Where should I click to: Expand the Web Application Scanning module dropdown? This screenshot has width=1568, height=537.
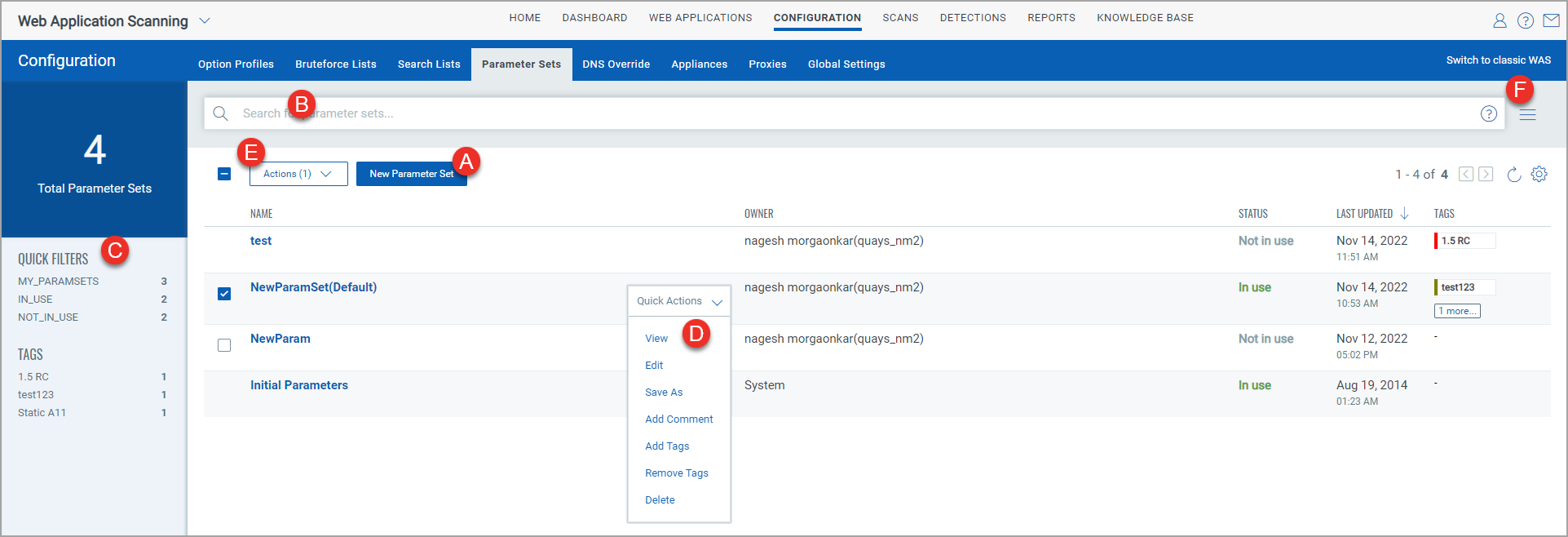[205, 21]
